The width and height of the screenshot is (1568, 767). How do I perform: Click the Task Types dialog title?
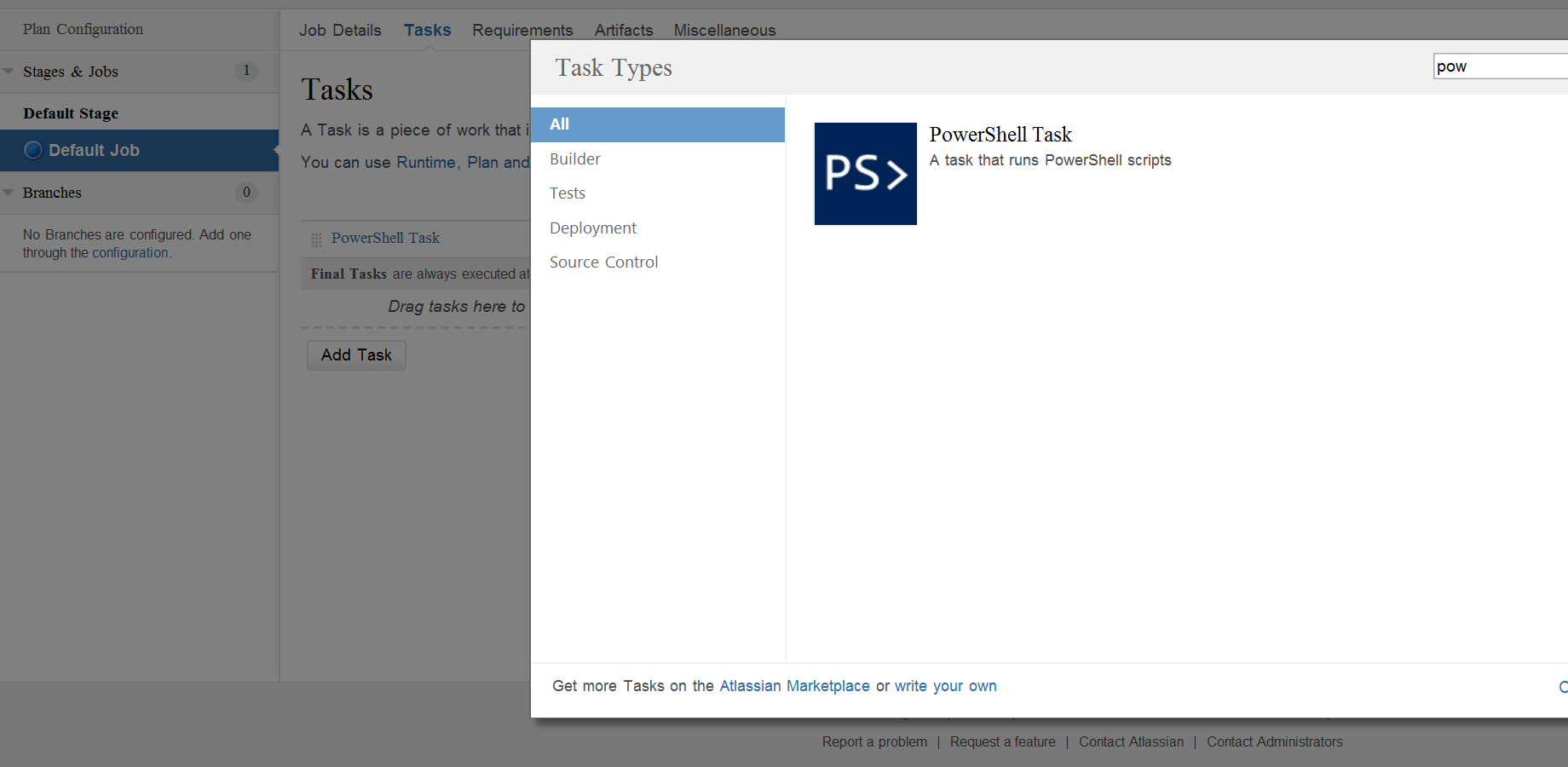614,68
